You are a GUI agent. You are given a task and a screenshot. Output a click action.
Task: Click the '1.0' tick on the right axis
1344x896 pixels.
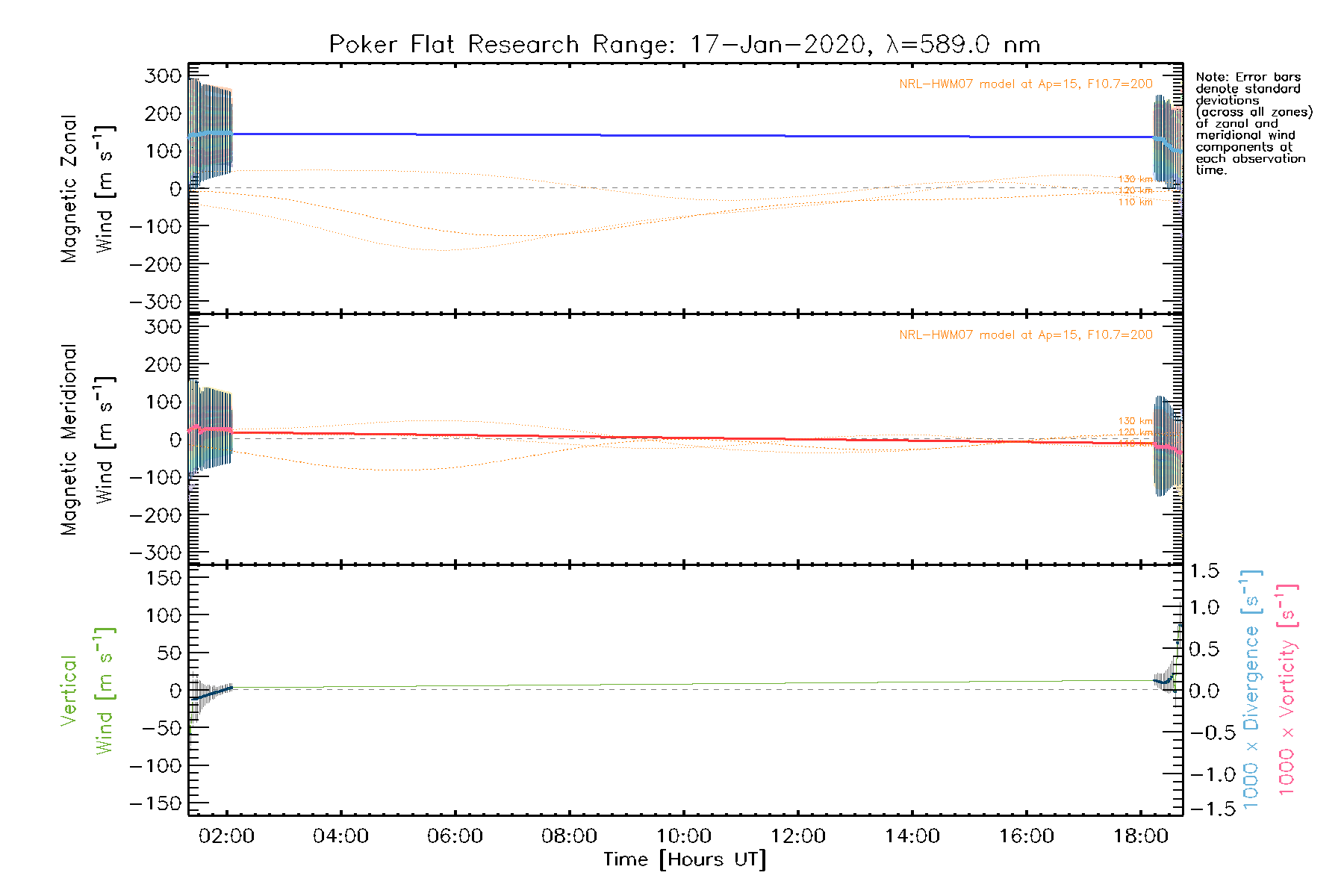pos(1204,607)
